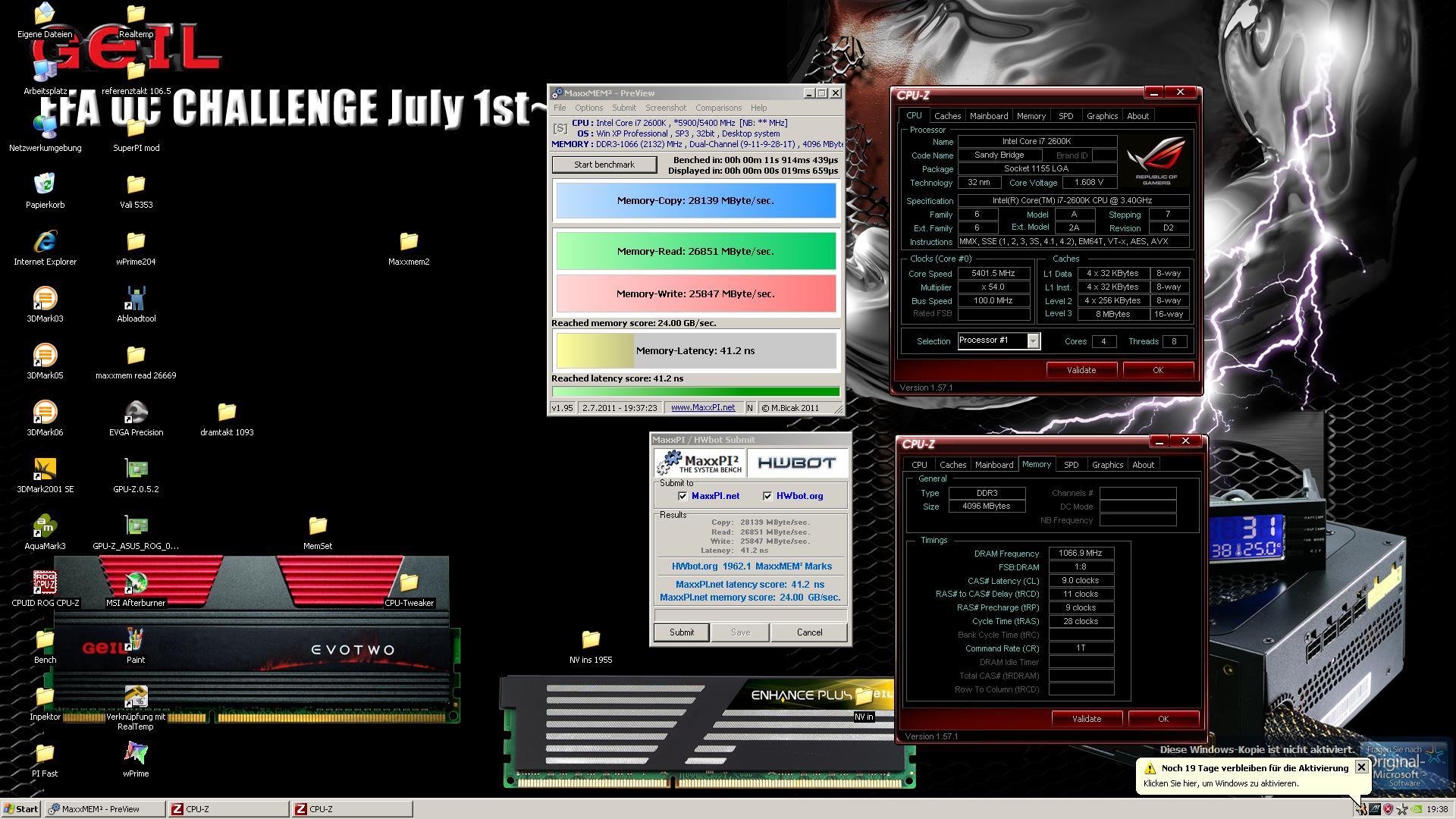Viewport: 1456px width, 819px height.
Task: Click the Memory-Copy result bar
Action: point(696,201)
